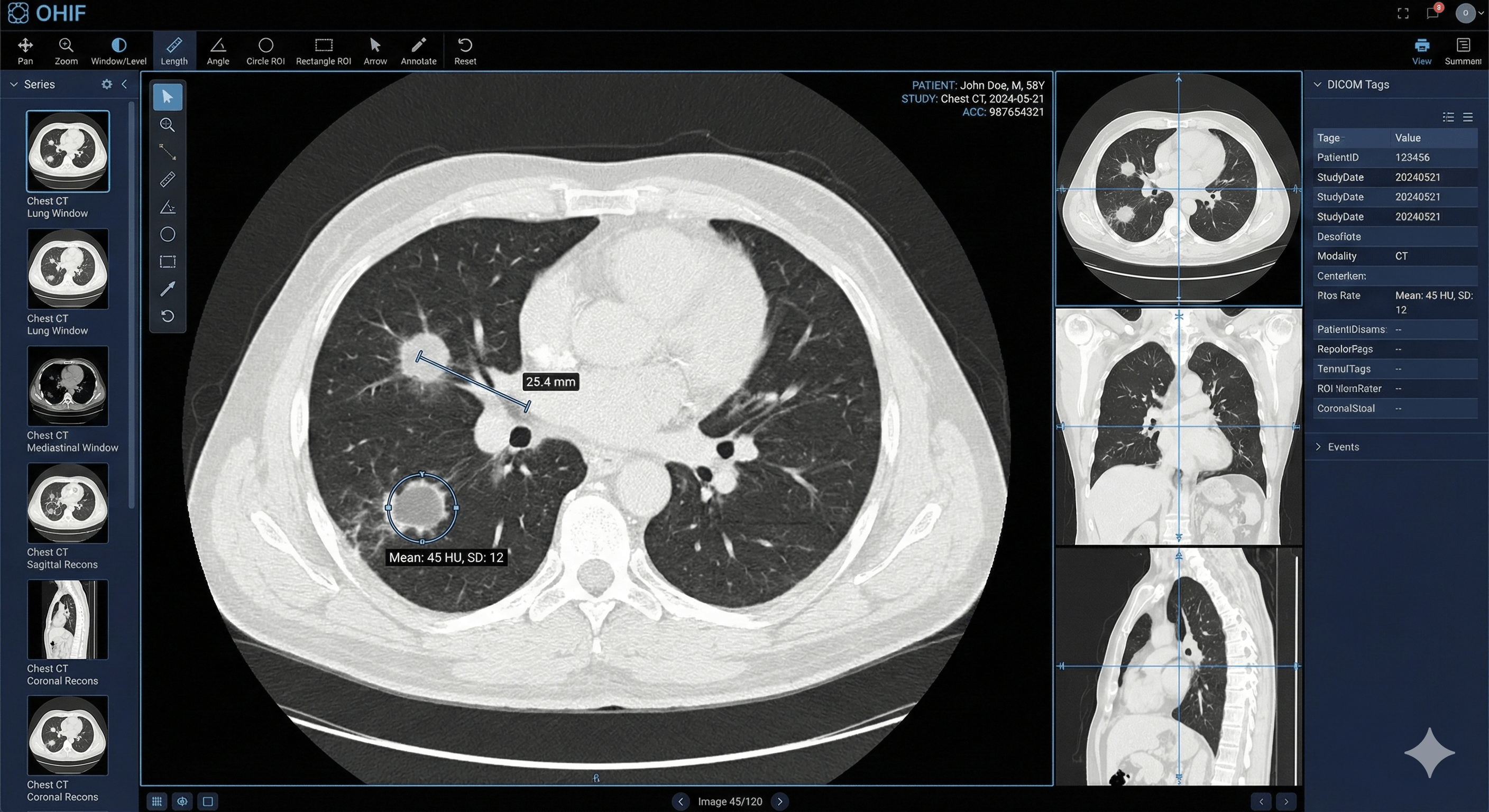The width and height of the screenshot is (1489, 812).
Task: Select the Length measurement tool
Action: click(174, 50)
